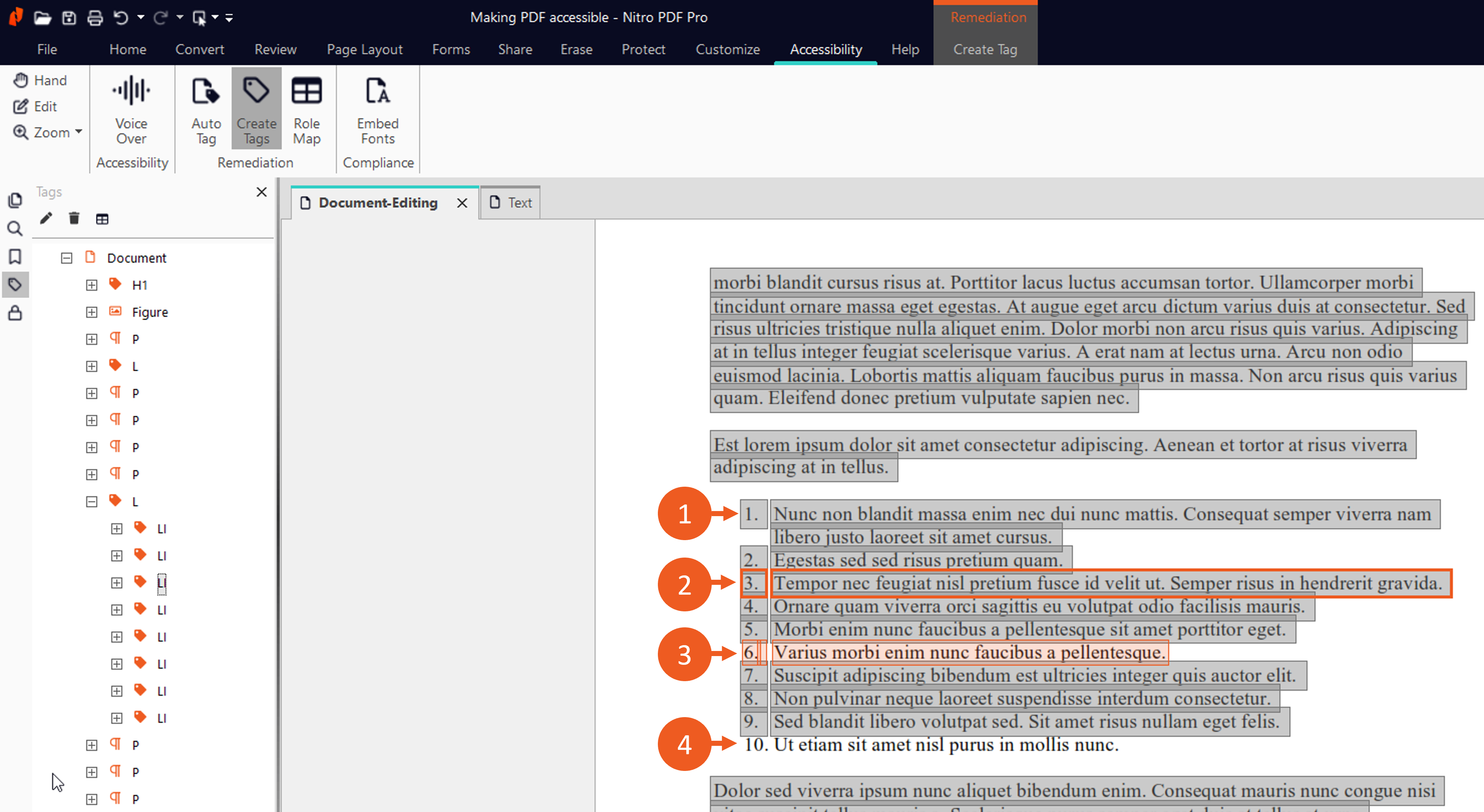Click the Create Tag remediation button
The height and width of the screenshot is (812, 1484).
985,49
